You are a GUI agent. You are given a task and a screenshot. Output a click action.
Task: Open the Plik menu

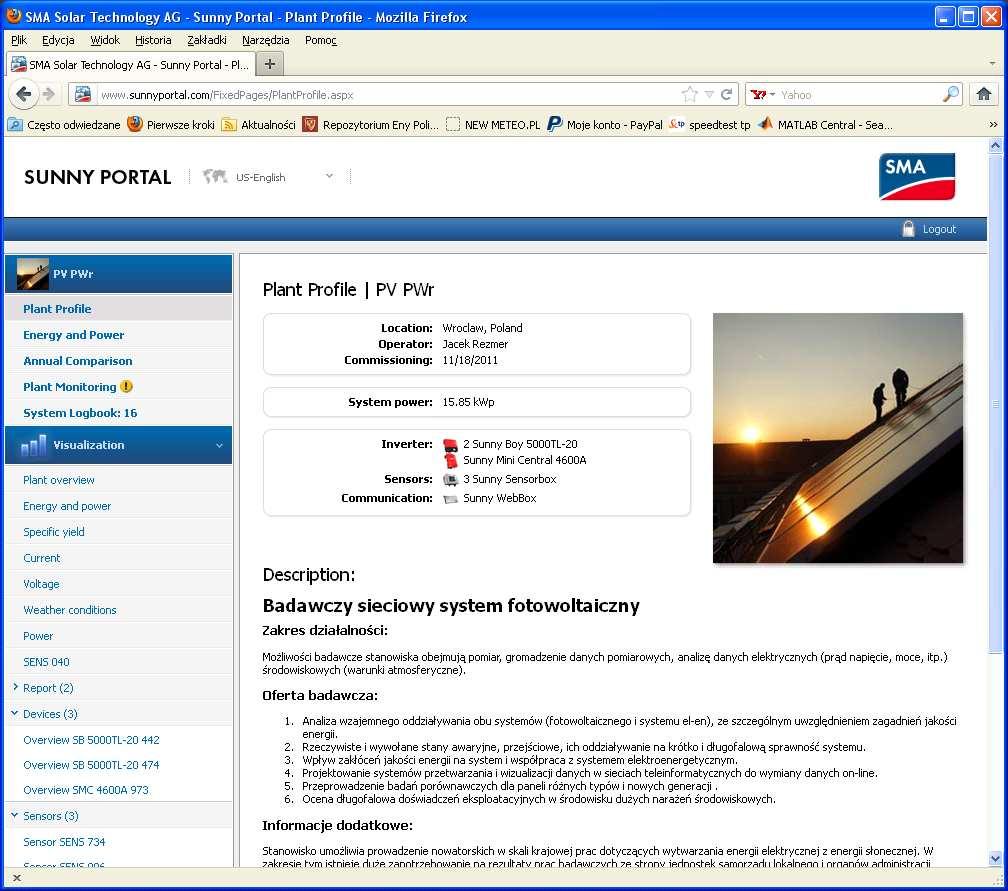(19, 40)
